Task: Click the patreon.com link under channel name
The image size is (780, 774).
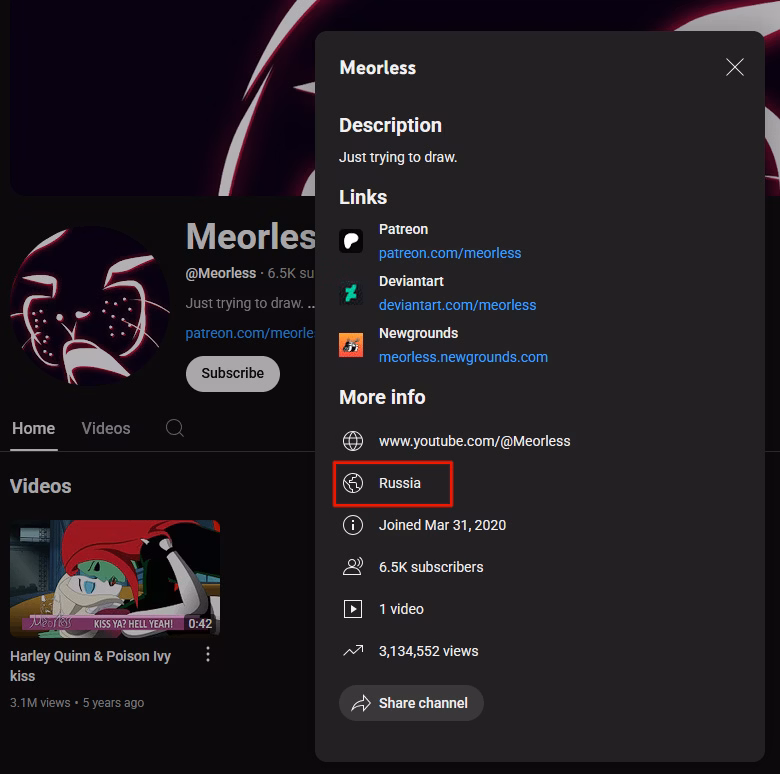Action: coord(250,333)
